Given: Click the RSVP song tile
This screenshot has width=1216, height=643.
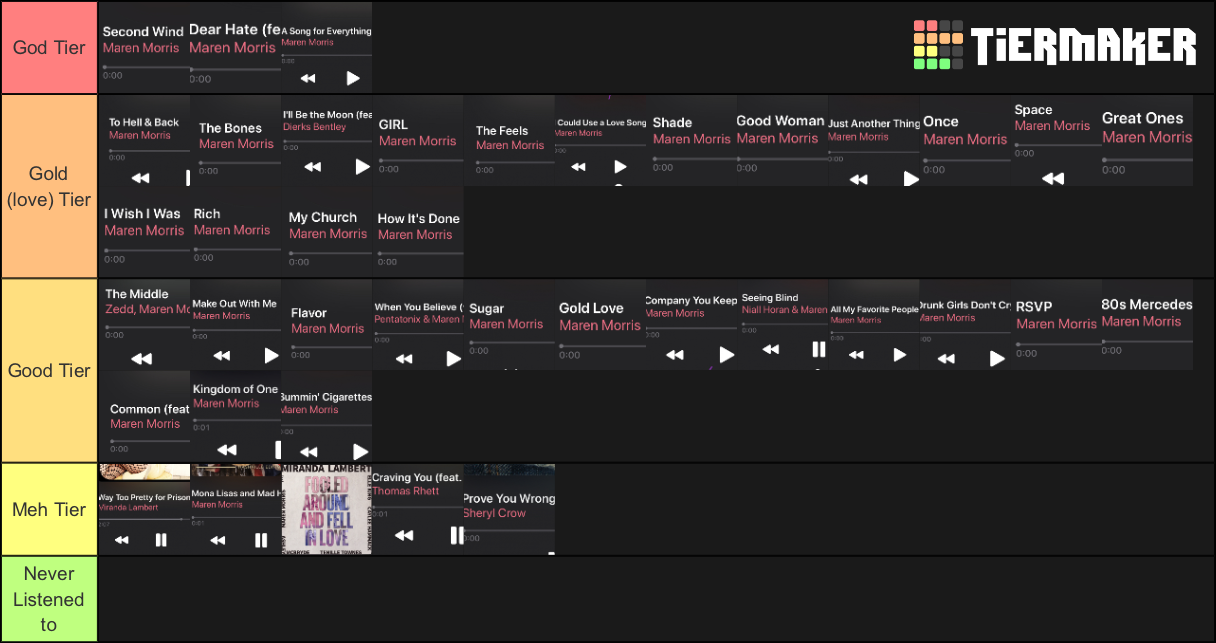Looking at the screenshot, I should tap(1054, 325).
